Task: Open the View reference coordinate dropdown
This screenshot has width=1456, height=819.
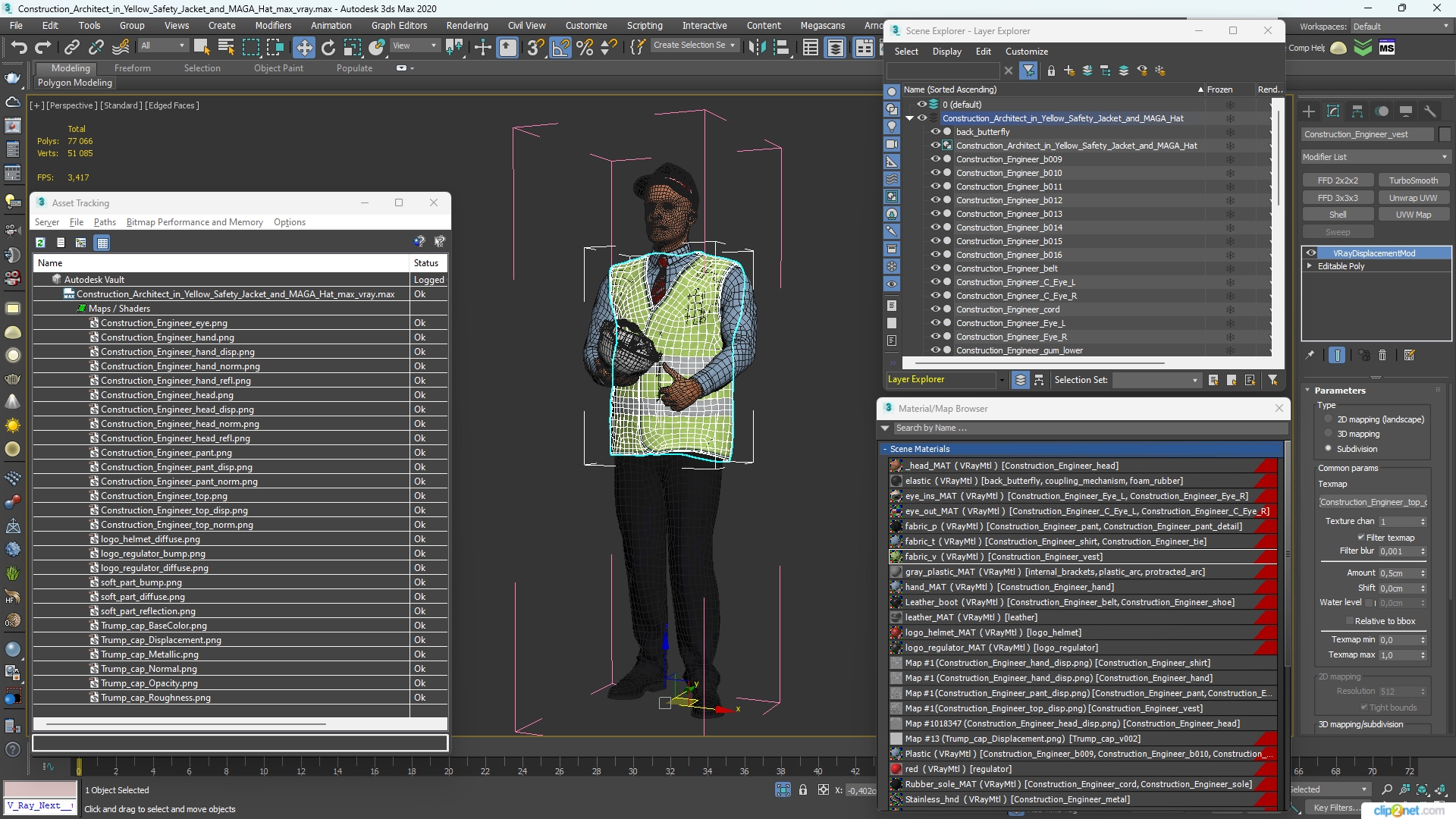Action: pos(414,45)
